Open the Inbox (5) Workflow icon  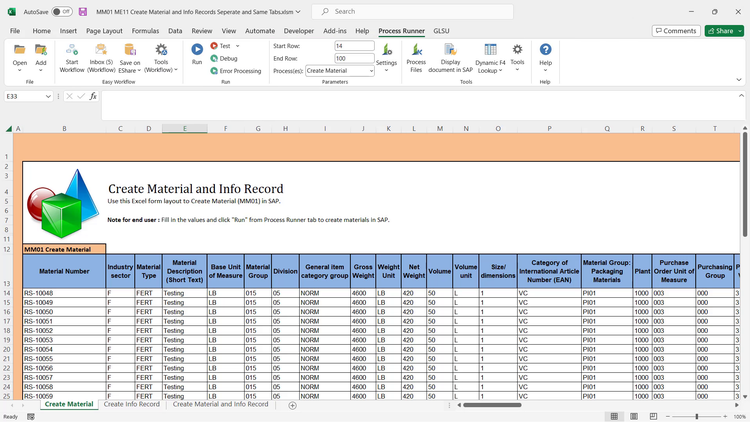[x=101, y=49]
